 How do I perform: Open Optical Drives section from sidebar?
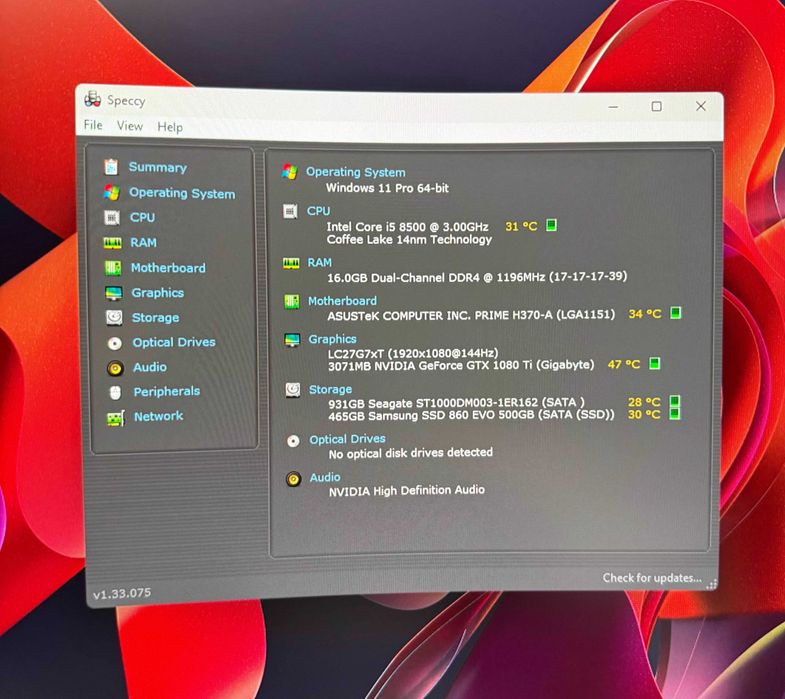(x=174, y=342)
